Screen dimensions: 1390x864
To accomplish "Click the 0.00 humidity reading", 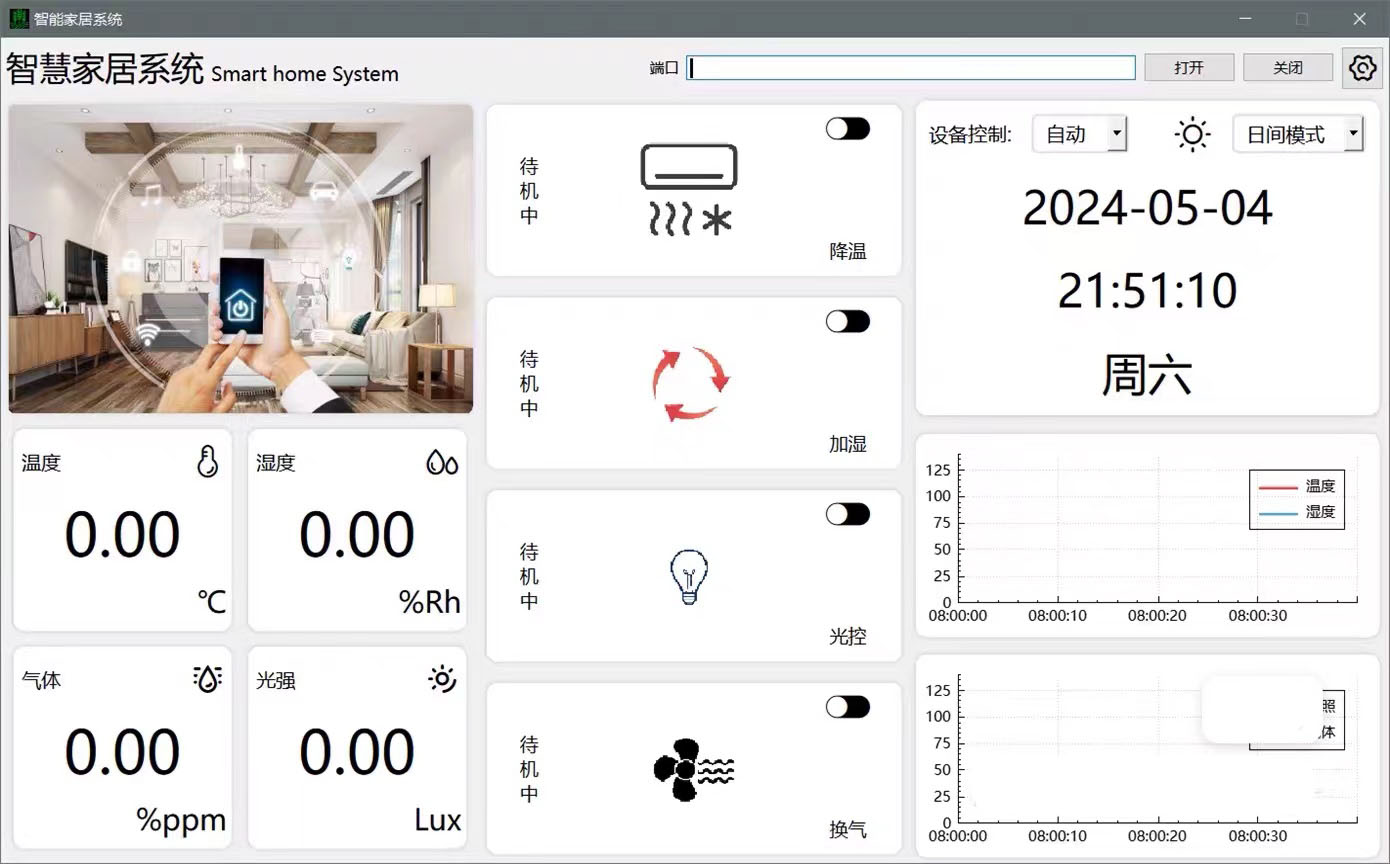I will [x=357, y=534].
